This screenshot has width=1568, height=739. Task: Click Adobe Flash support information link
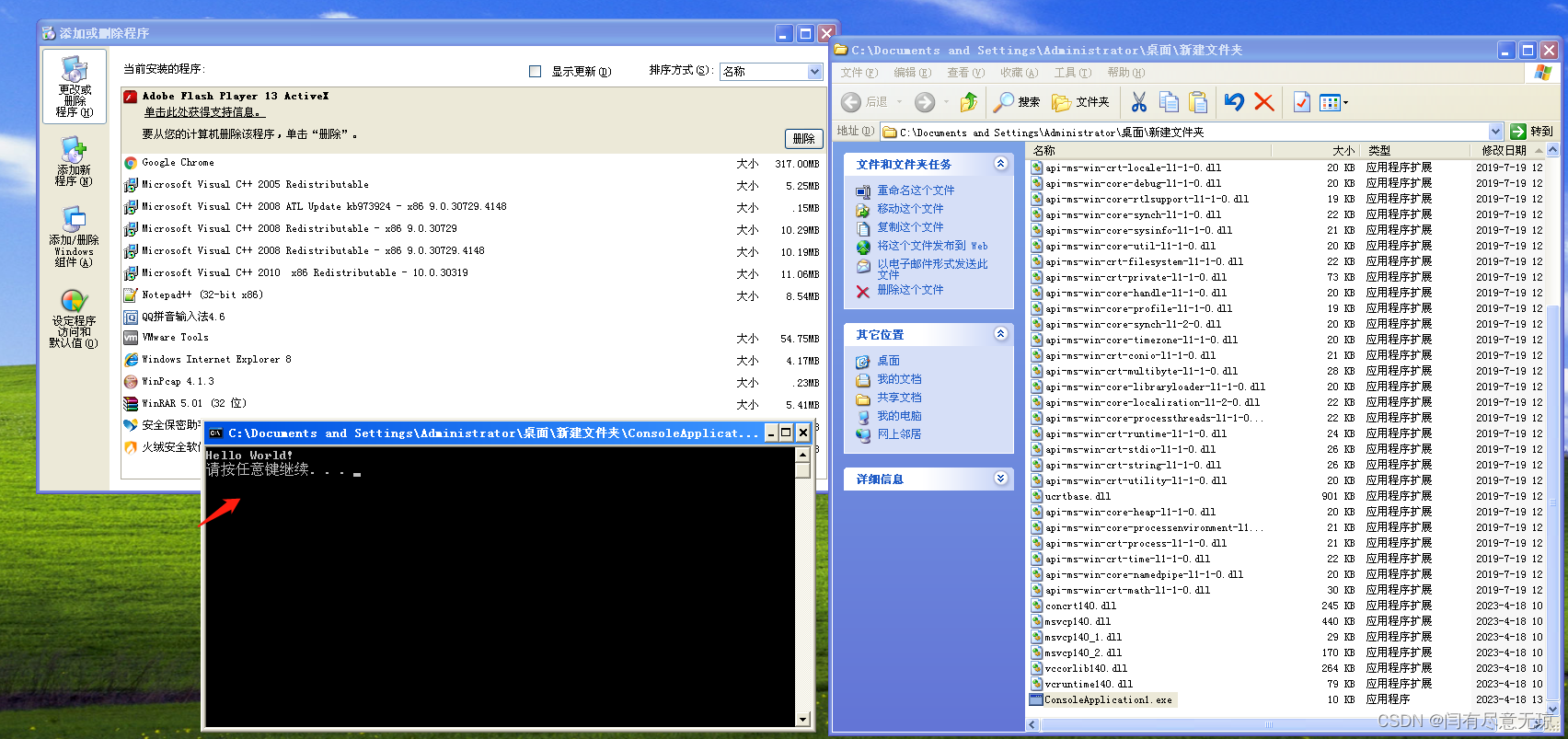[203, 112]
